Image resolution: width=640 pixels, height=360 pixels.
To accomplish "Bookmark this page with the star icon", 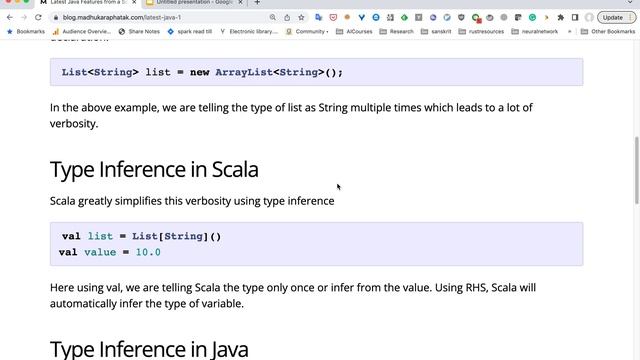I will (301, 18).
